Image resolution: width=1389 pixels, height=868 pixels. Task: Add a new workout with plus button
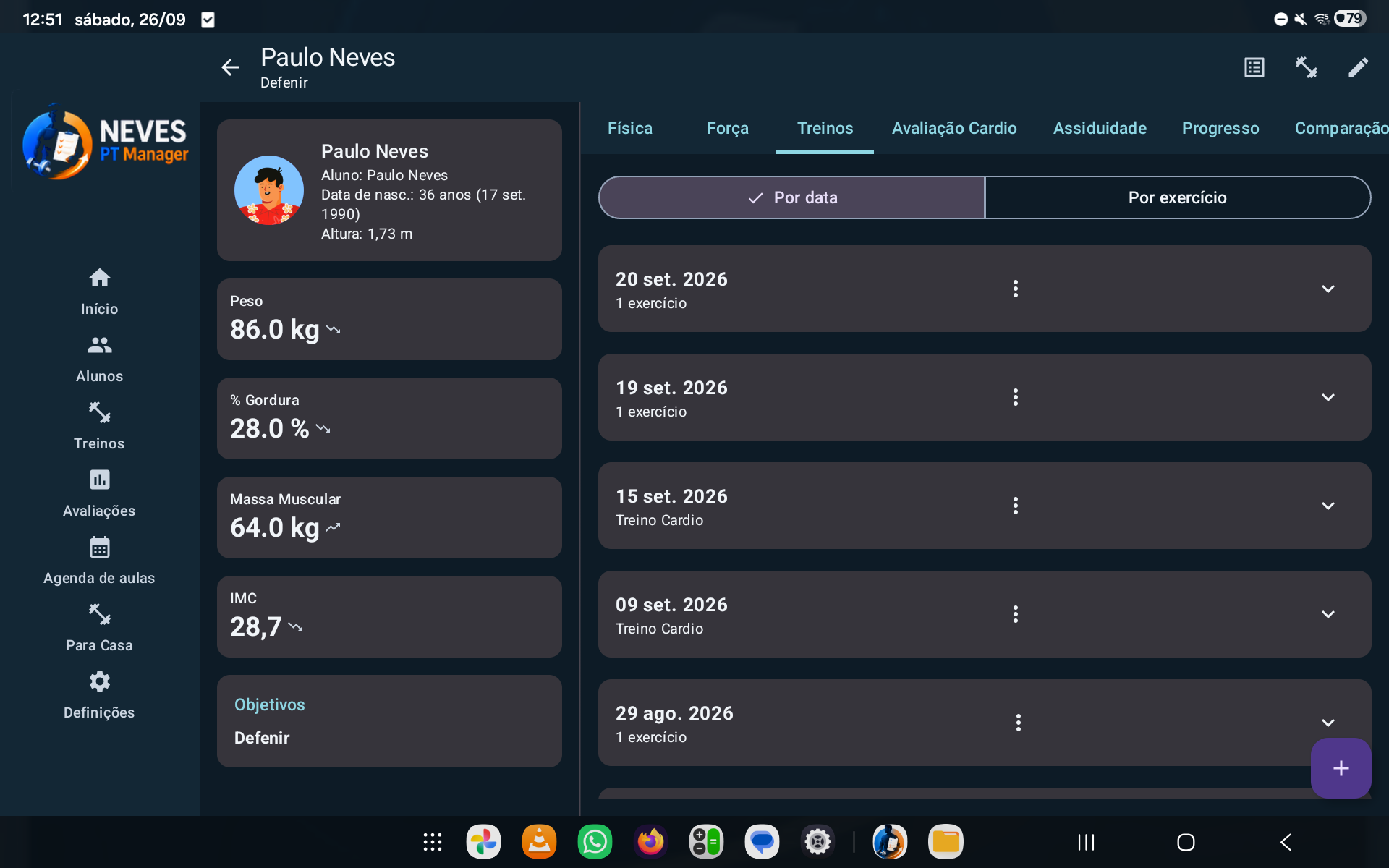1341,768
